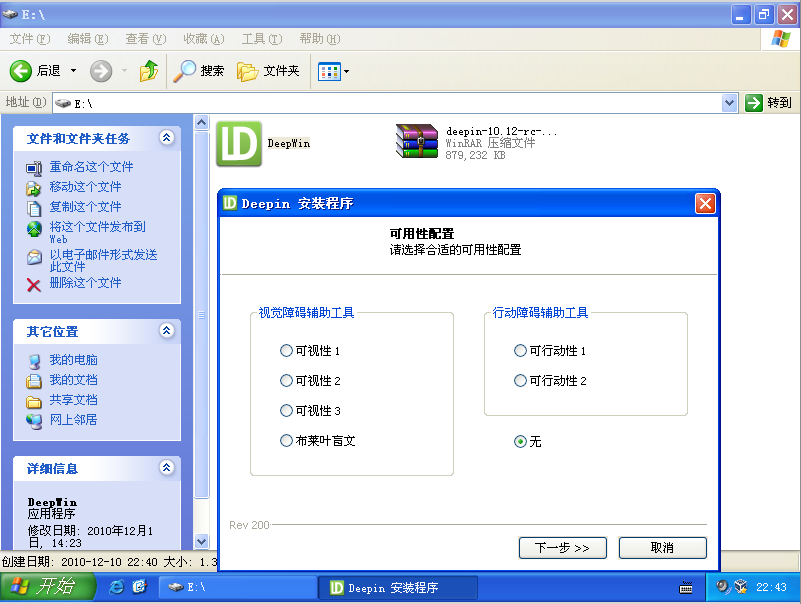Screen dimensions: 801x604
Task: Expand the address bar dropdown
Action: 729,103
